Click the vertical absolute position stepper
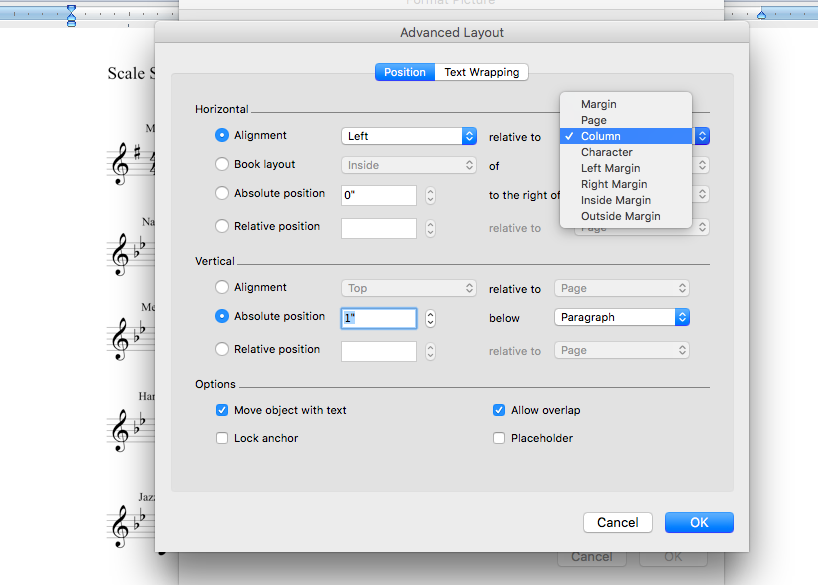818x585 pixels. pyautogui.click(x=430, y=318)
